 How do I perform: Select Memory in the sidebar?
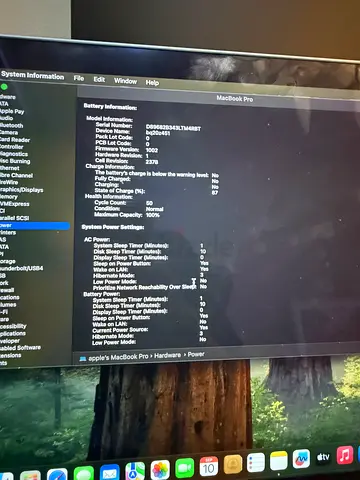pos(9,197)
